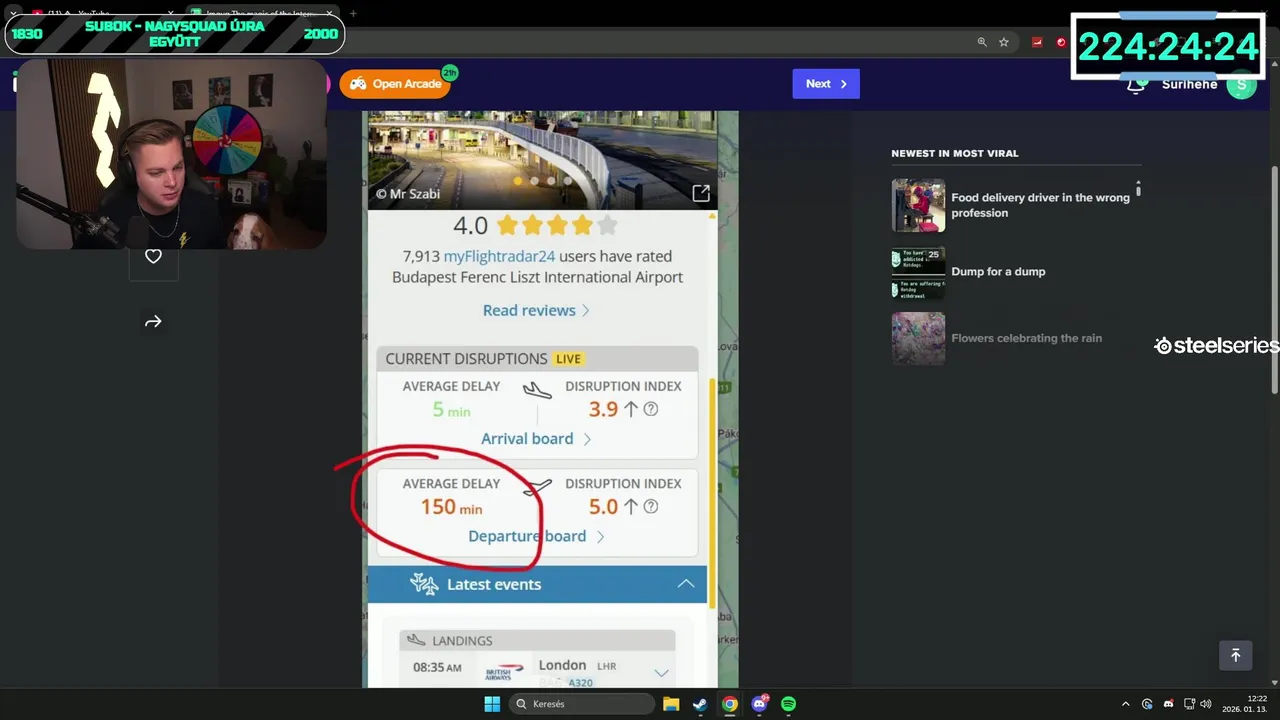The height and width of the screenshot is (720, 1280).
Task: Open the Arrival board link
Action: coord(536,439)
